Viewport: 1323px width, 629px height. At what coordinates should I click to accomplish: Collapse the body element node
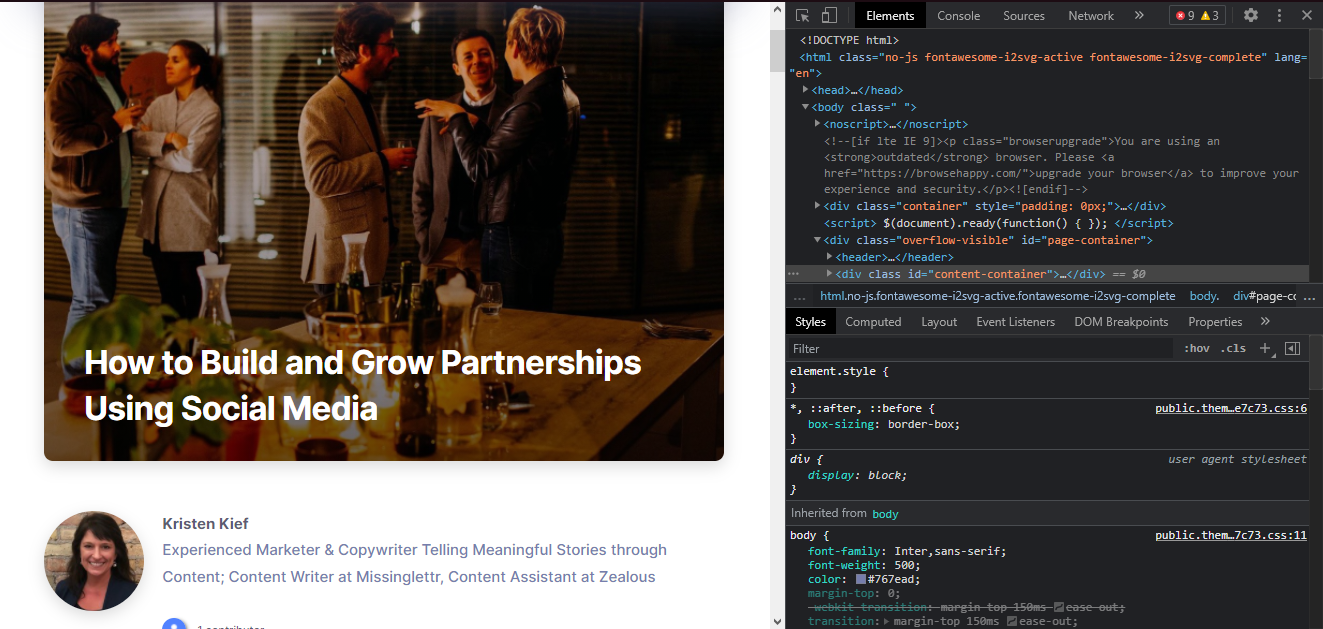tap(806, 107)
